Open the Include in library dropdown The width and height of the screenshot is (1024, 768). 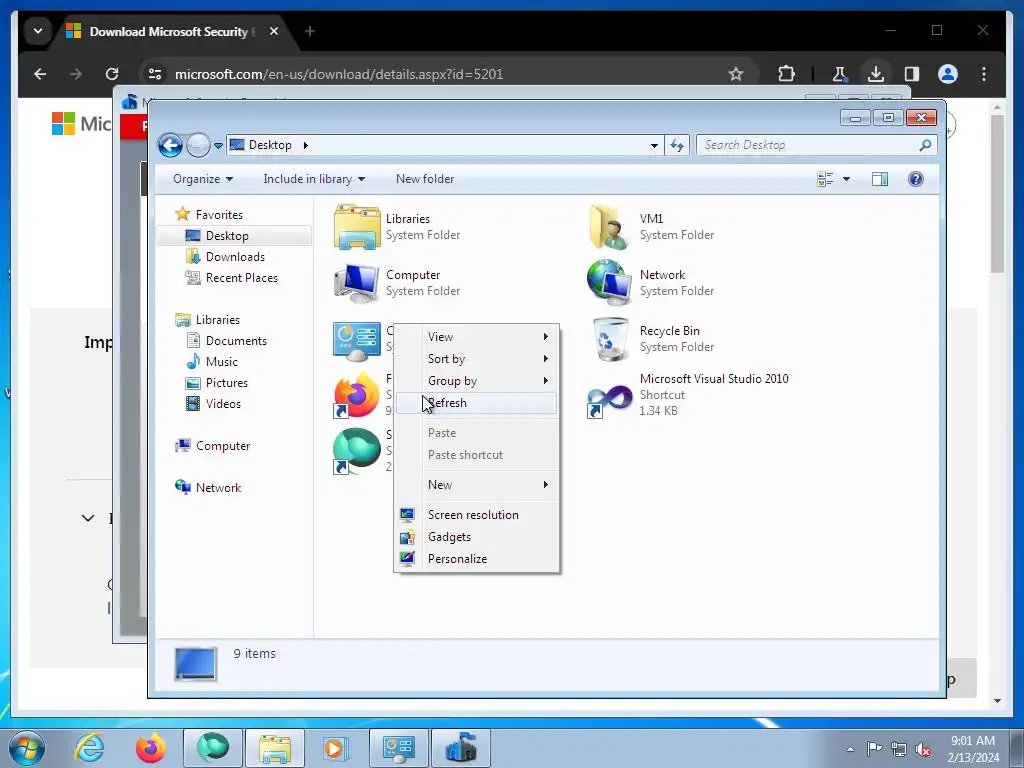tap(314, 179)
